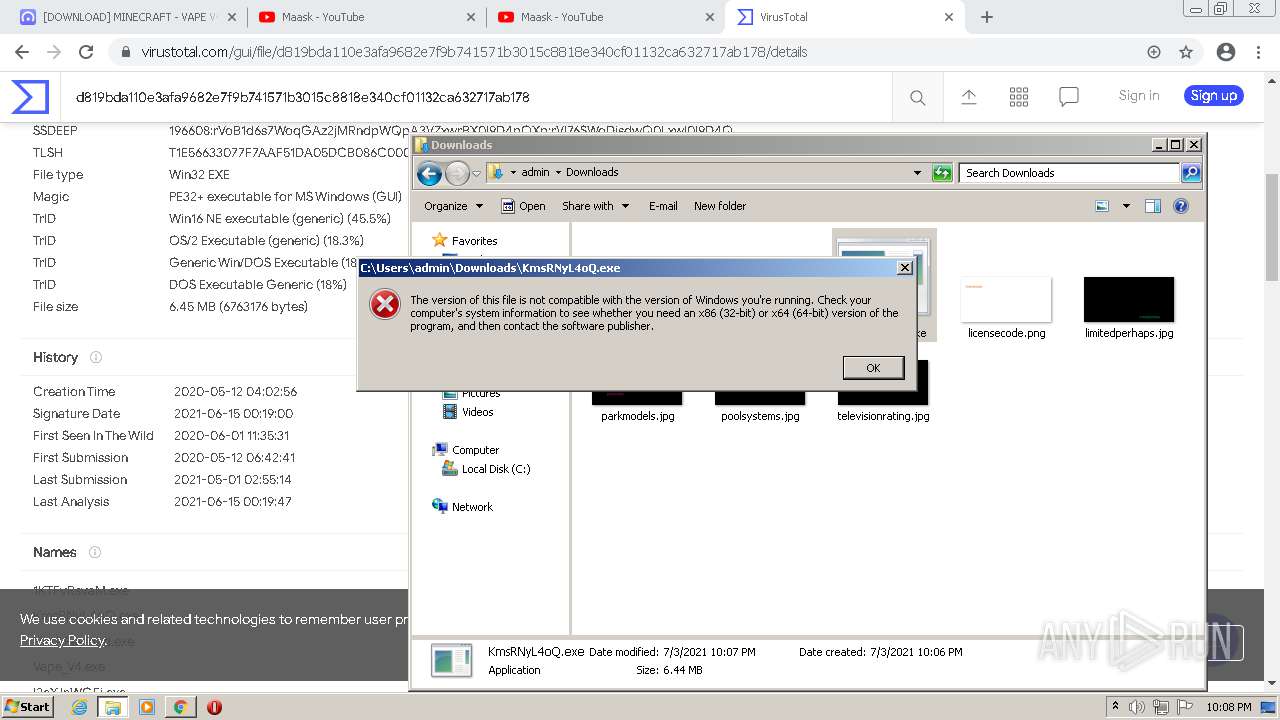Show hidden system tray icons arrow

[x=1116, y=707]
